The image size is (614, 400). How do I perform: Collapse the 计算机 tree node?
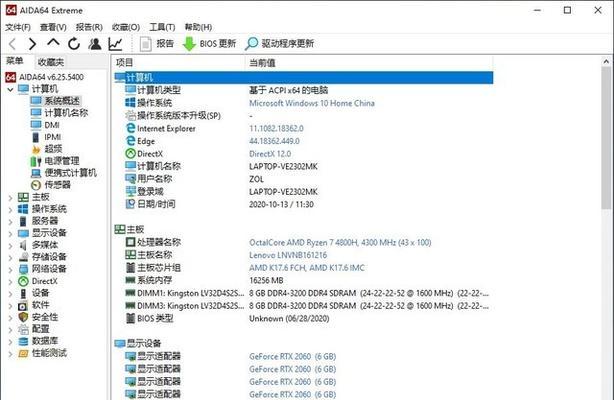pyautogui.click(x=11, y=89)
